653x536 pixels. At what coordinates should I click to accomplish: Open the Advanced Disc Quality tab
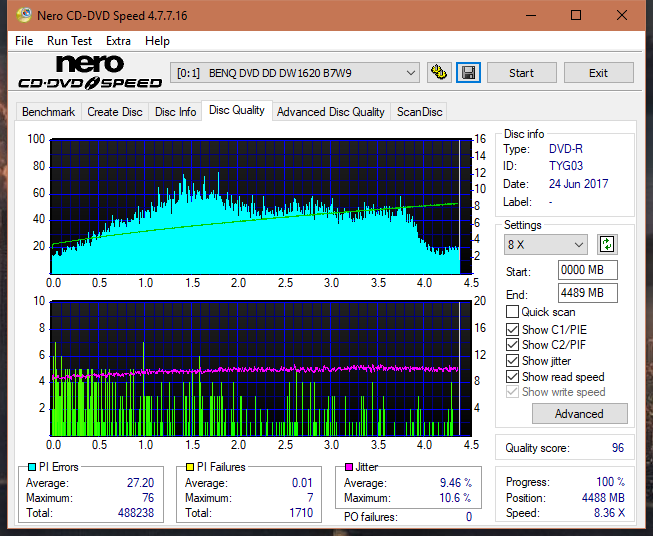(x=331, y=112)
